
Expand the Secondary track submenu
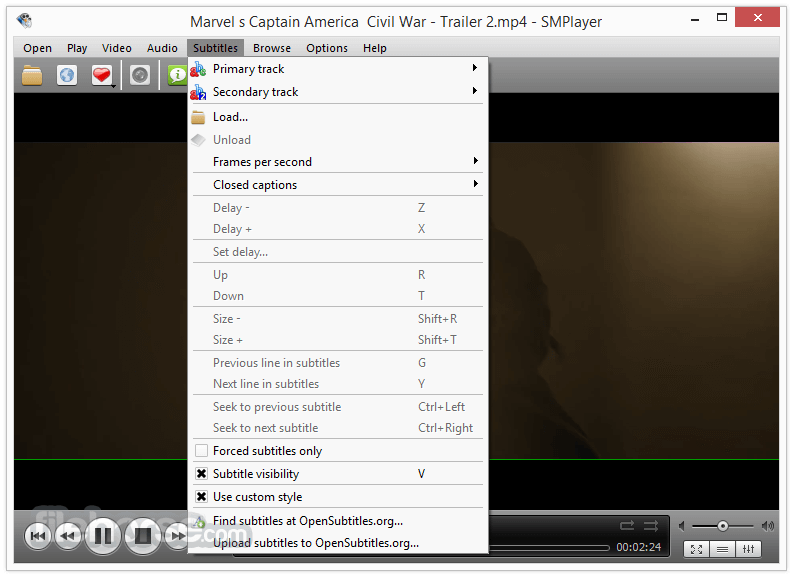(475, 91)
